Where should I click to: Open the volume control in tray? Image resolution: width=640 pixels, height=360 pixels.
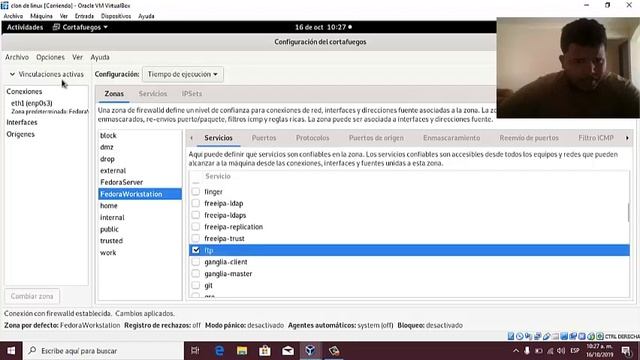pos(561,351)
